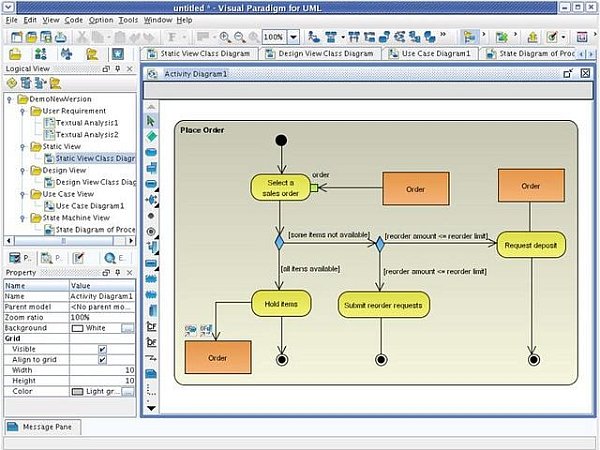Click the new project icon in the toolbar
The image size is (600, 450).
tap(14, 36)
